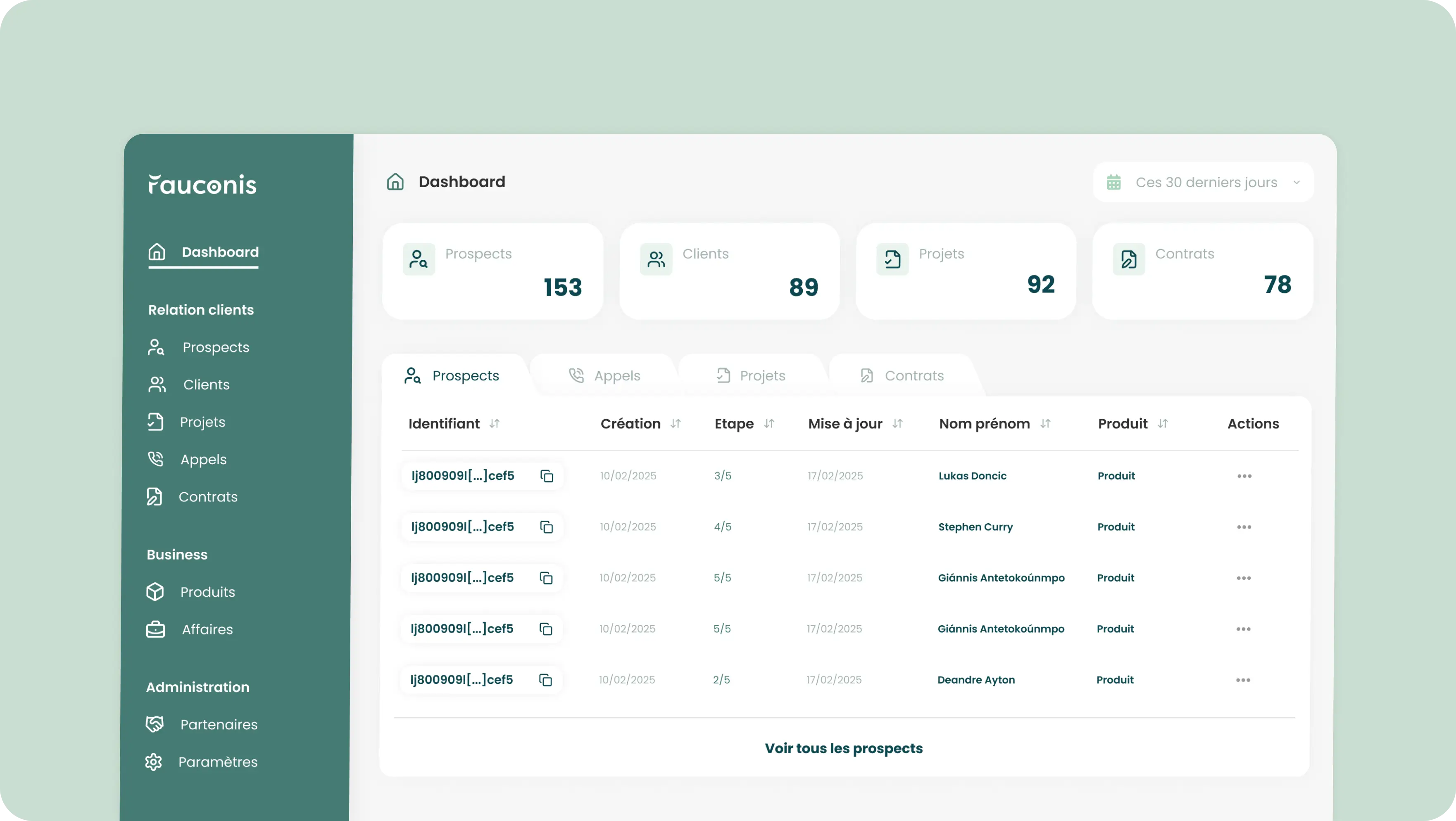Open the Projets summary card showing 92
Viewport: 1456px width, 821px height.
pos(966,271)
